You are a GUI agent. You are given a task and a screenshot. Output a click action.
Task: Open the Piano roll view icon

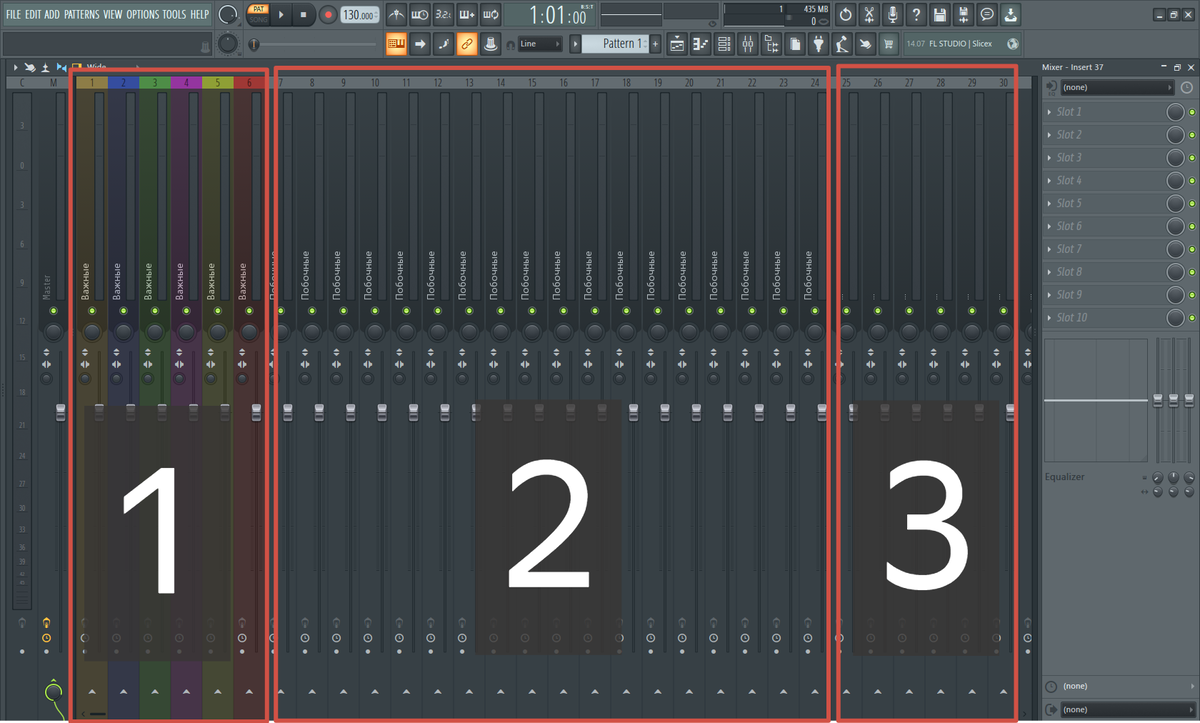pos(700,44)
